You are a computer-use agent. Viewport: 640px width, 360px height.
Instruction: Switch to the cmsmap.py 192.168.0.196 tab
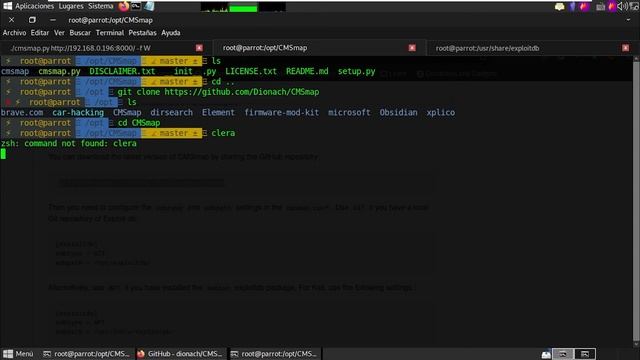(106, 48)
